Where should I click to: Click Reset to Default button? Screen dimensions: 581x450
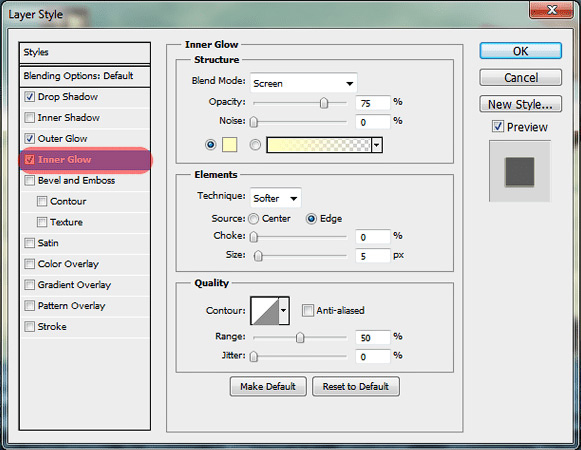356,387
